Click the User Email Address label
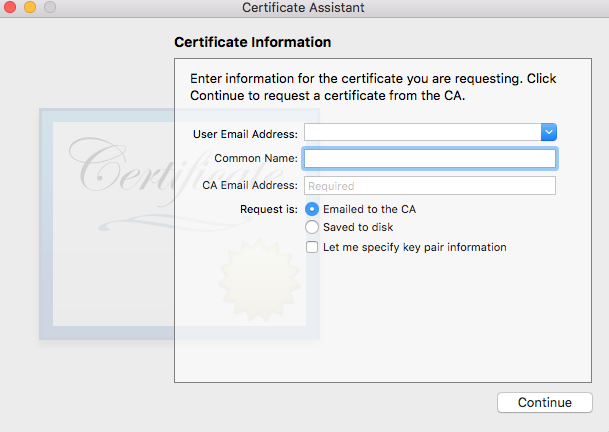609x432 pixels. click(x=244, y=133)
